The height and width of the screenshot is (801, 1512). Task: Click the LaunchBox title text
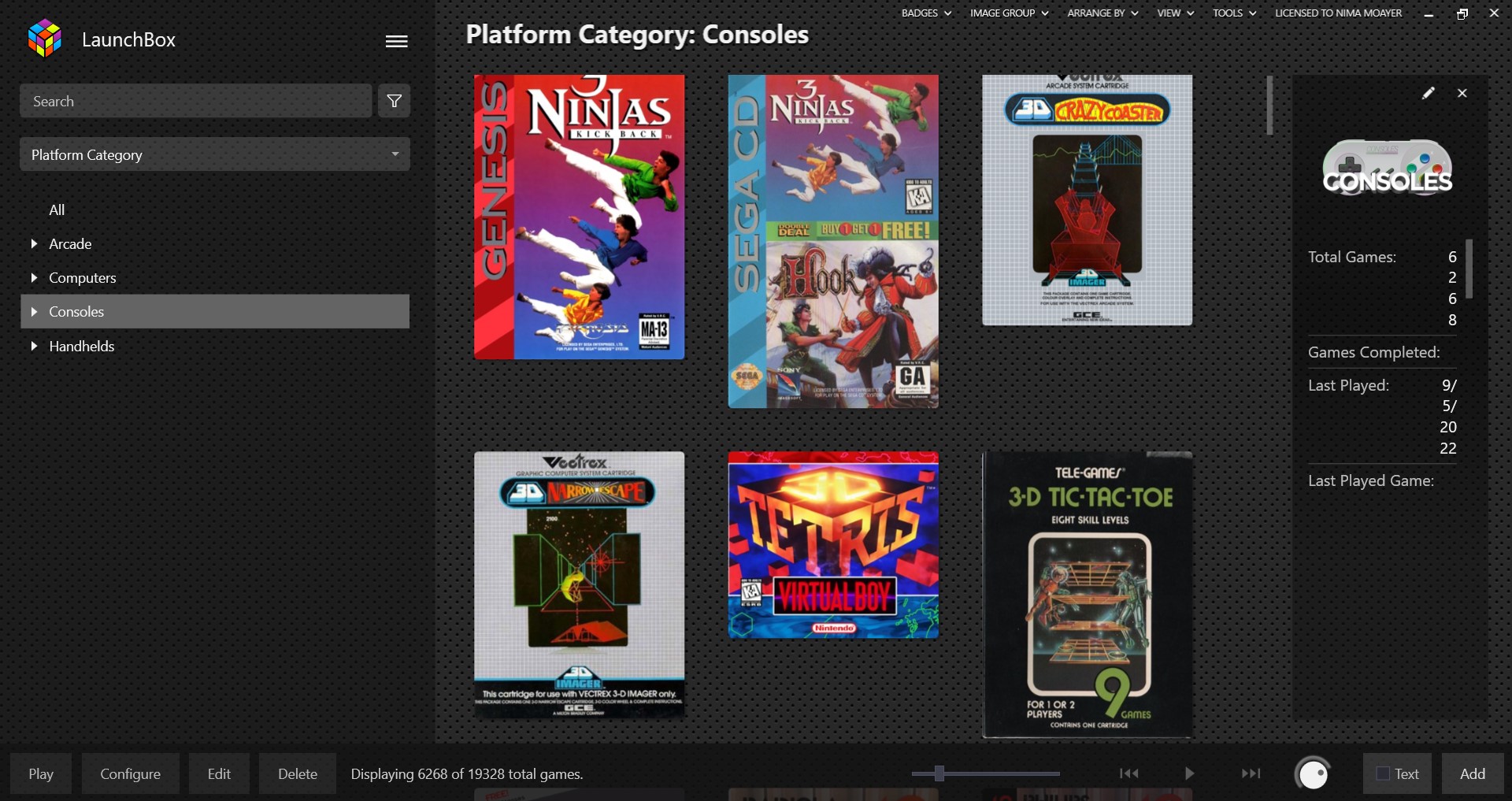point(128,39)
